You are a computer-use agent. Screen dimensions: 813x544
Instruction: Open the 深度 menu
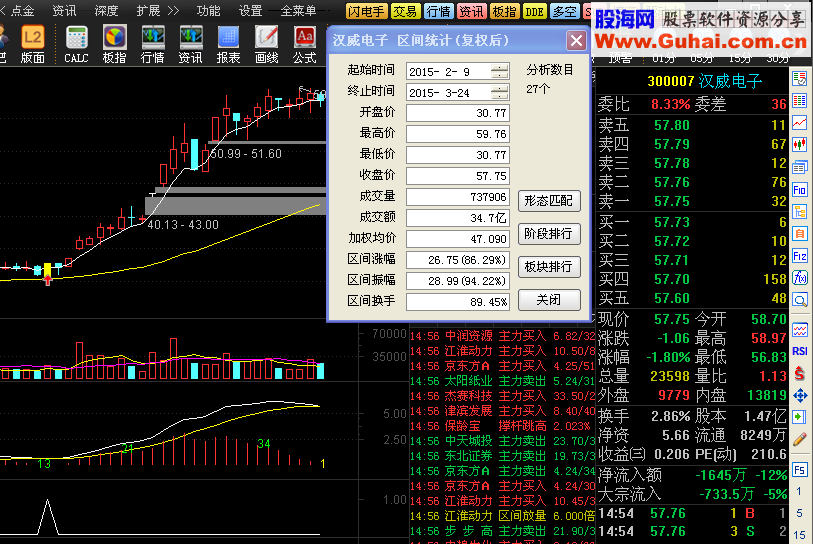point(106,10)
